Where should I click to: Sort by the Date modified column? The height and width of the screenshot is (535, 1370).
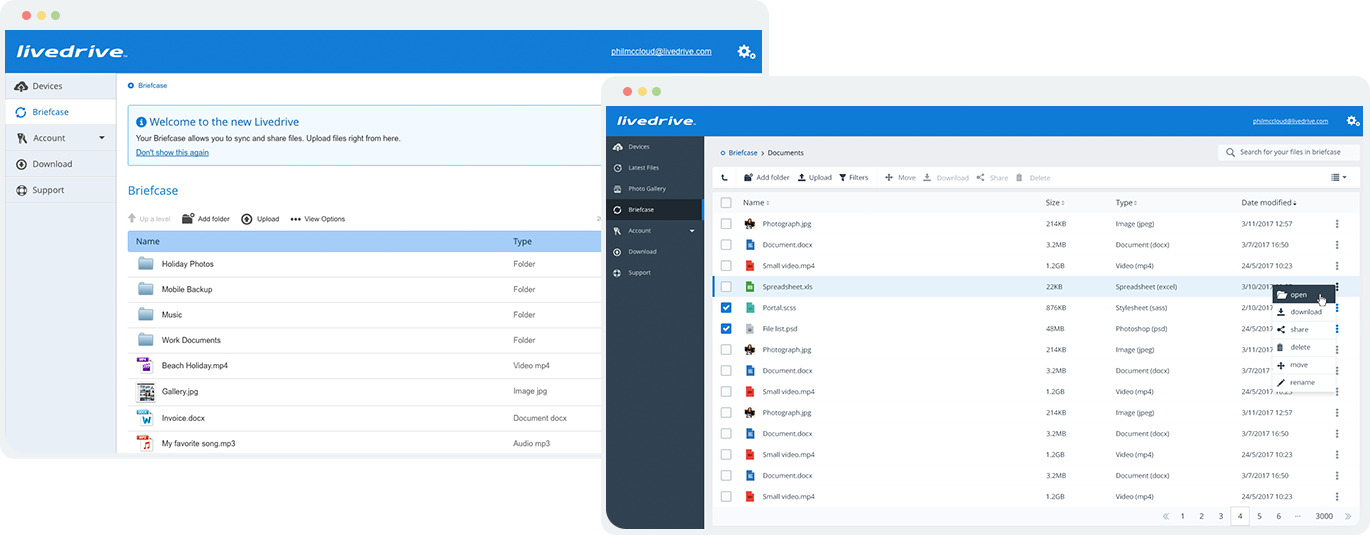[x=1270, y=203]
